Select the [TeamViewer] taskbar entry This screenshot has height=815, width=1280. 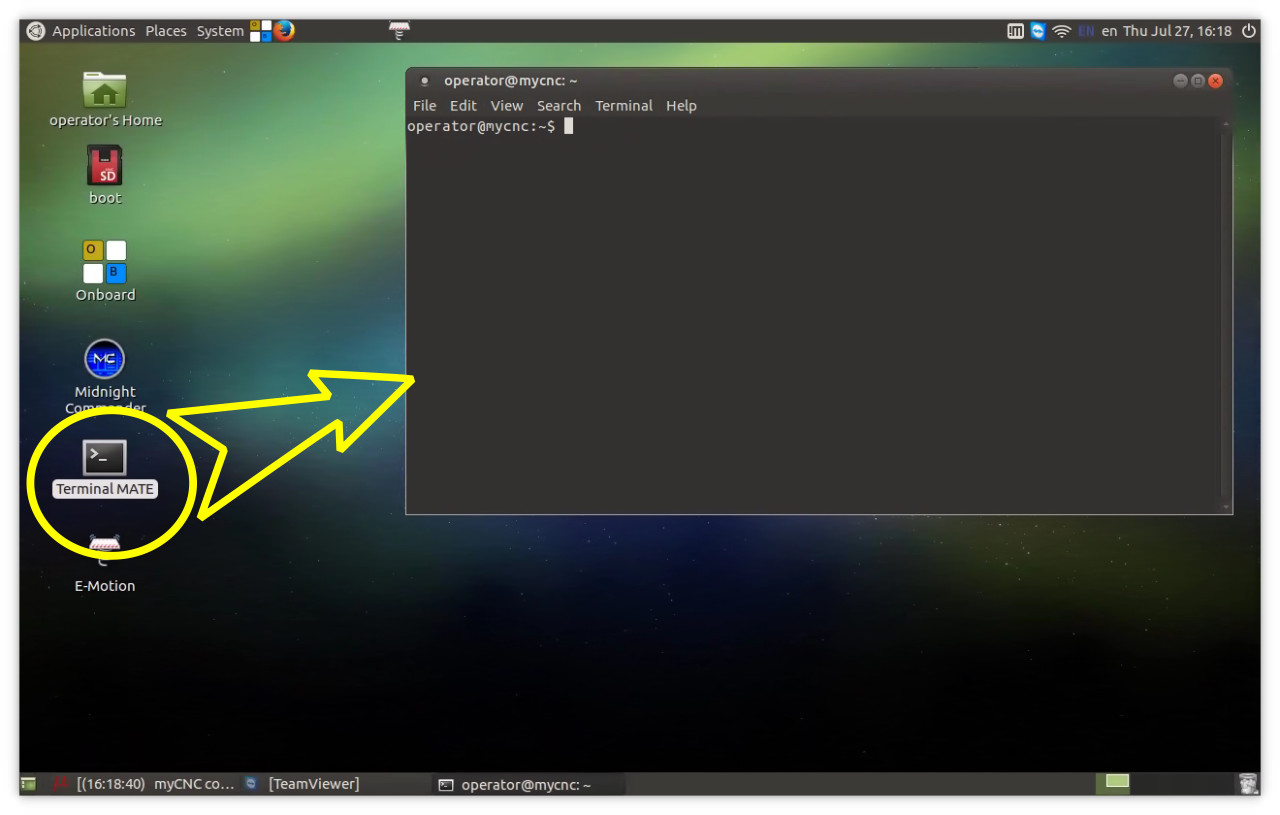(312, 785)
